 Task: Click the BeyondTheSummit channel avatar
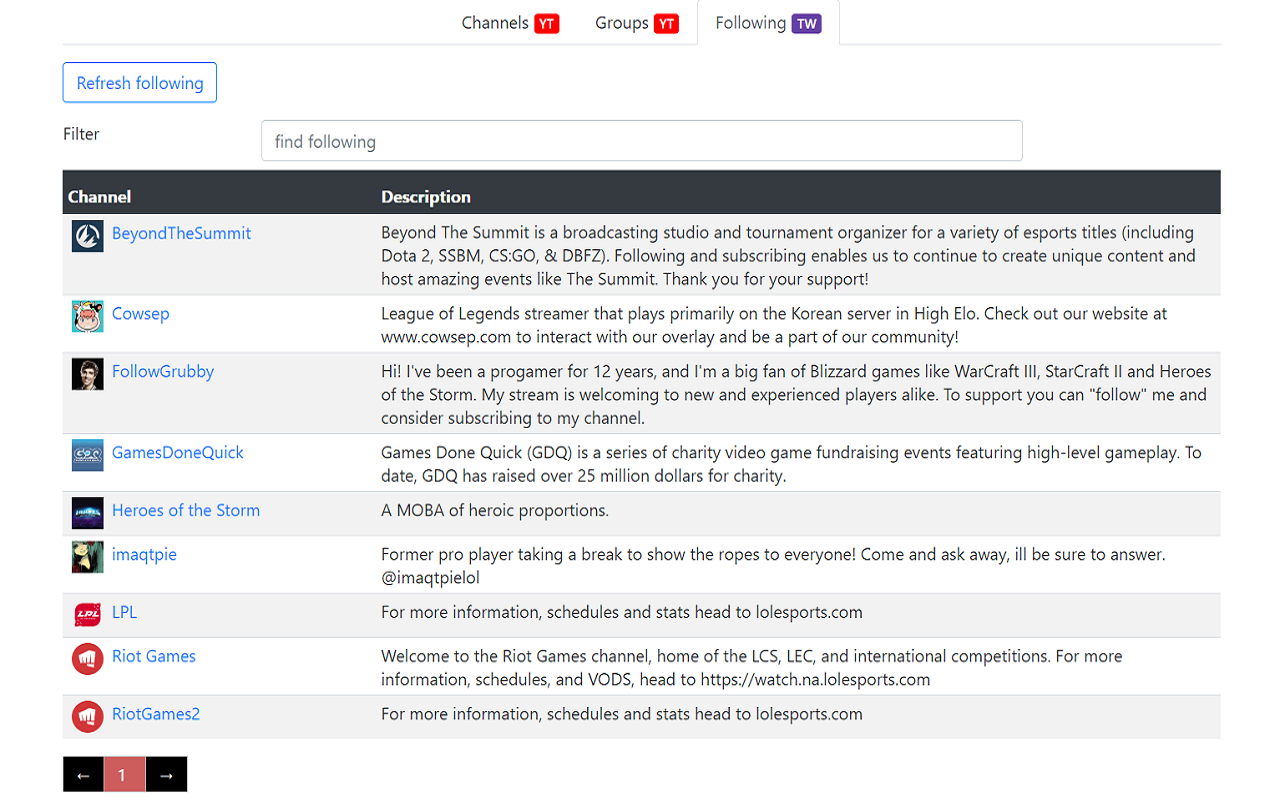[x=88, y=236]
